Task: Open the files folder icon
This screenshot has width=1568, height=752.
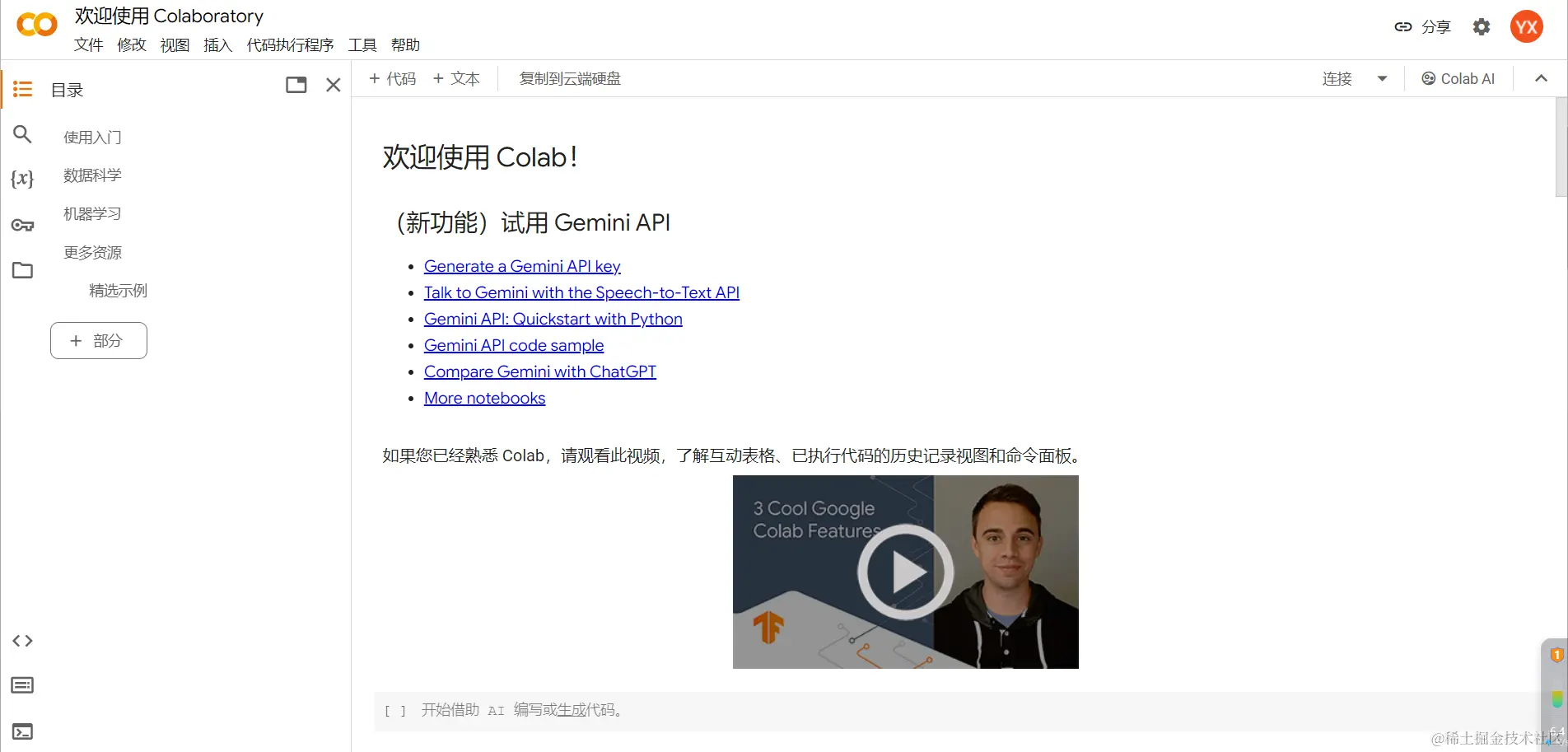Action: (22, 270)
